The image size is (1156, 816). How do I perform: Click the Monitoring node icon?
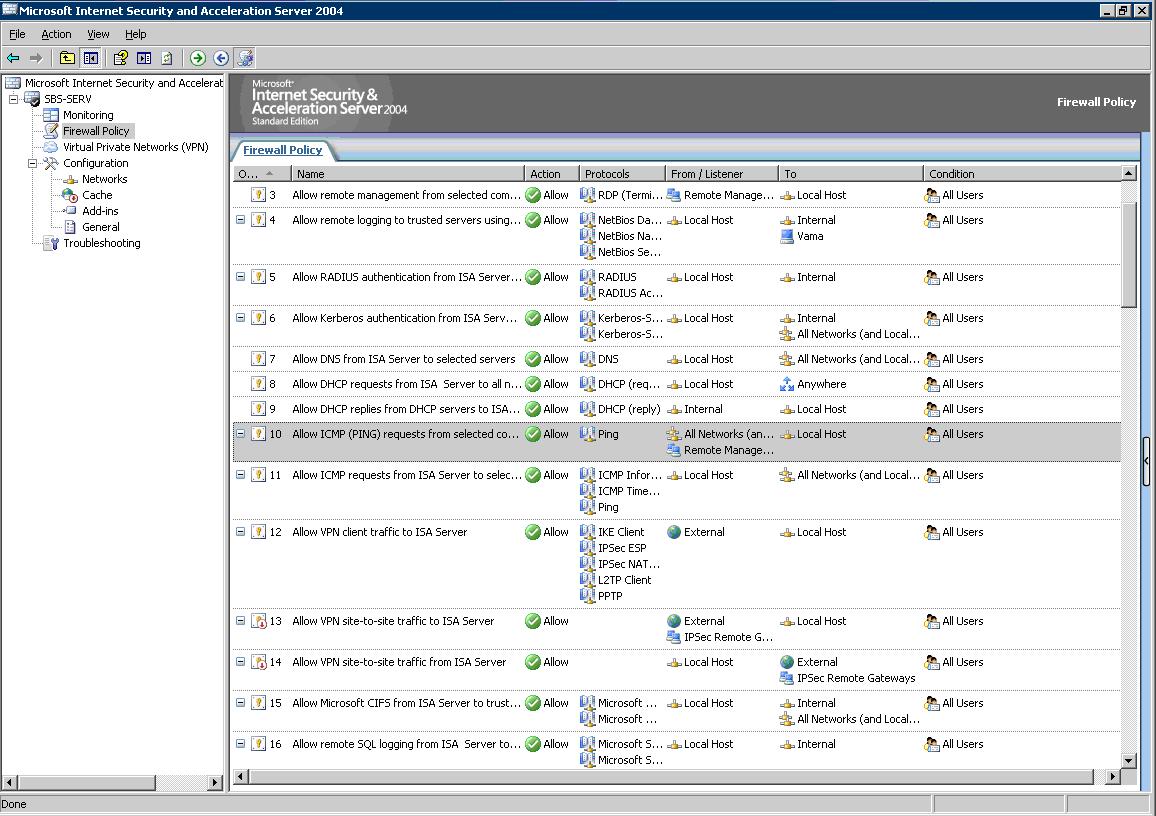[x=51, y=115]
